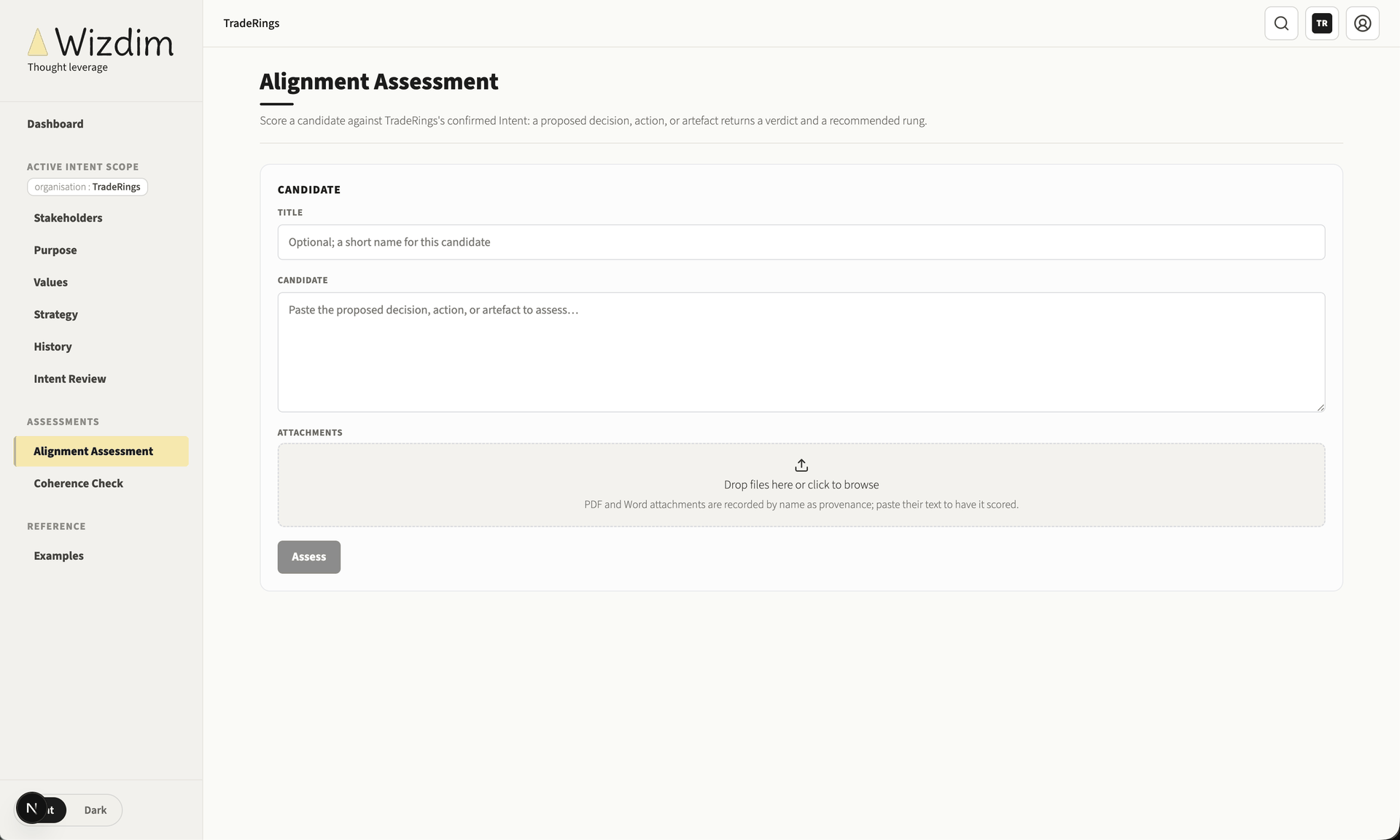Screen dimensions: 1400x840
Task: Open the user account profile icon
Action: [x=1363, y=23]
